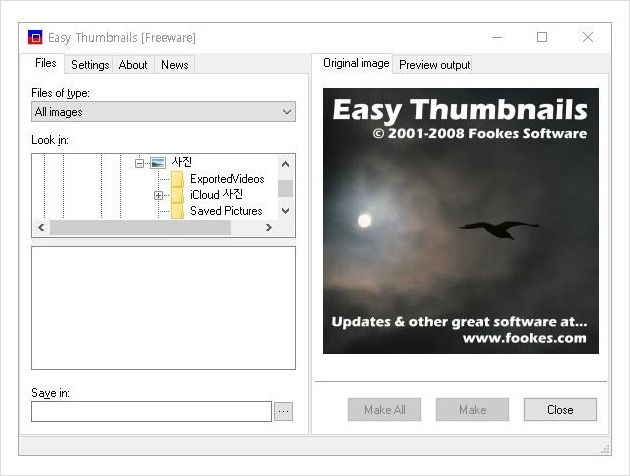The image size is (630, 476).
Task: Click the Make button
Action: point(472,410)
